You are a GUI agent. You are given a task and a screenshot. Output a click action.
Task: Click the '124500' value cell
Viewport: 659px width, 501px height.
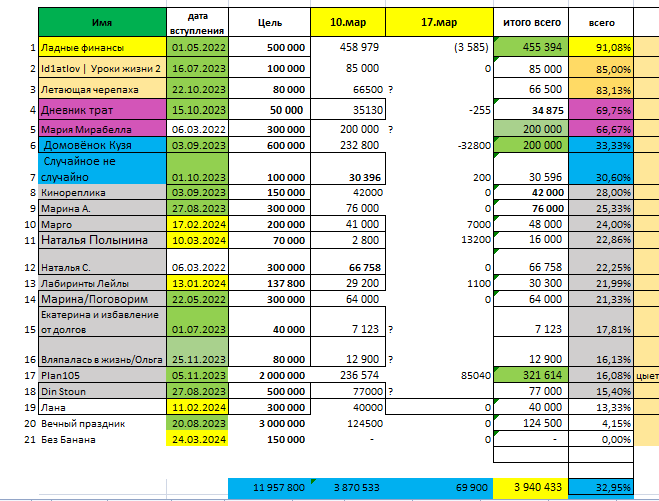pyautogui.click(x=348, y=423)
